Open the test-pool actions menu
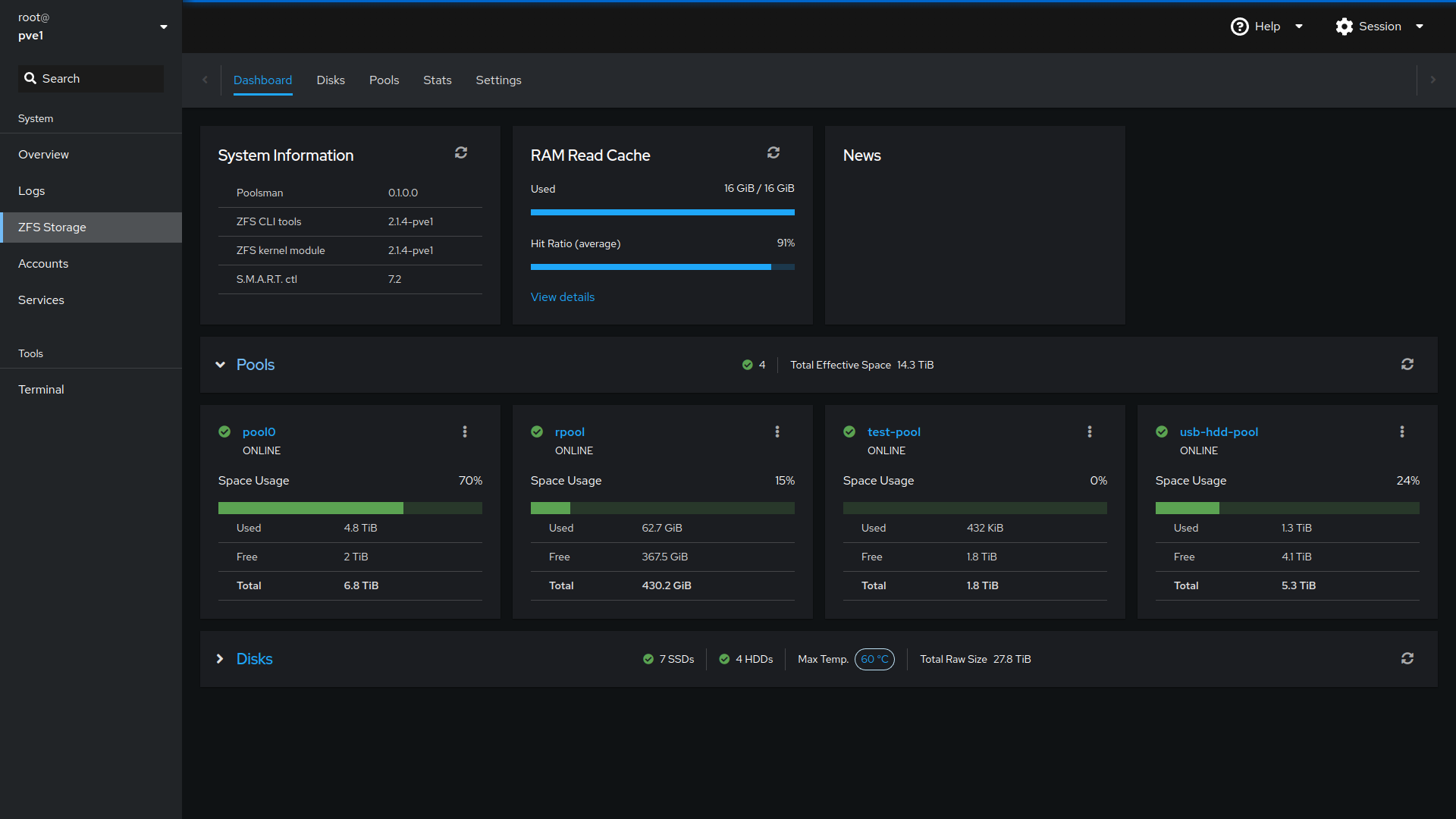The image size is (1456, 819). tap(1090, 431)
